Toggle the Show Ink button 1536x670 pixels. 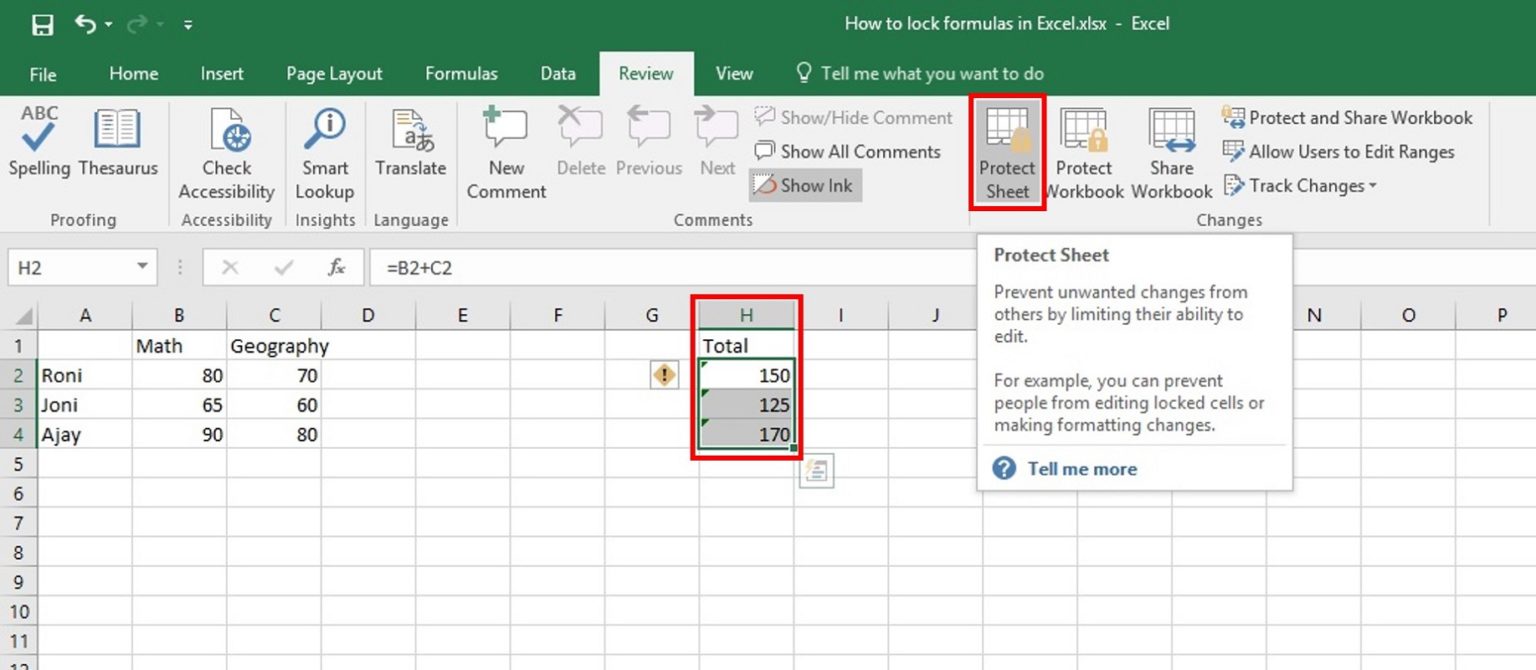coord(805,185)
